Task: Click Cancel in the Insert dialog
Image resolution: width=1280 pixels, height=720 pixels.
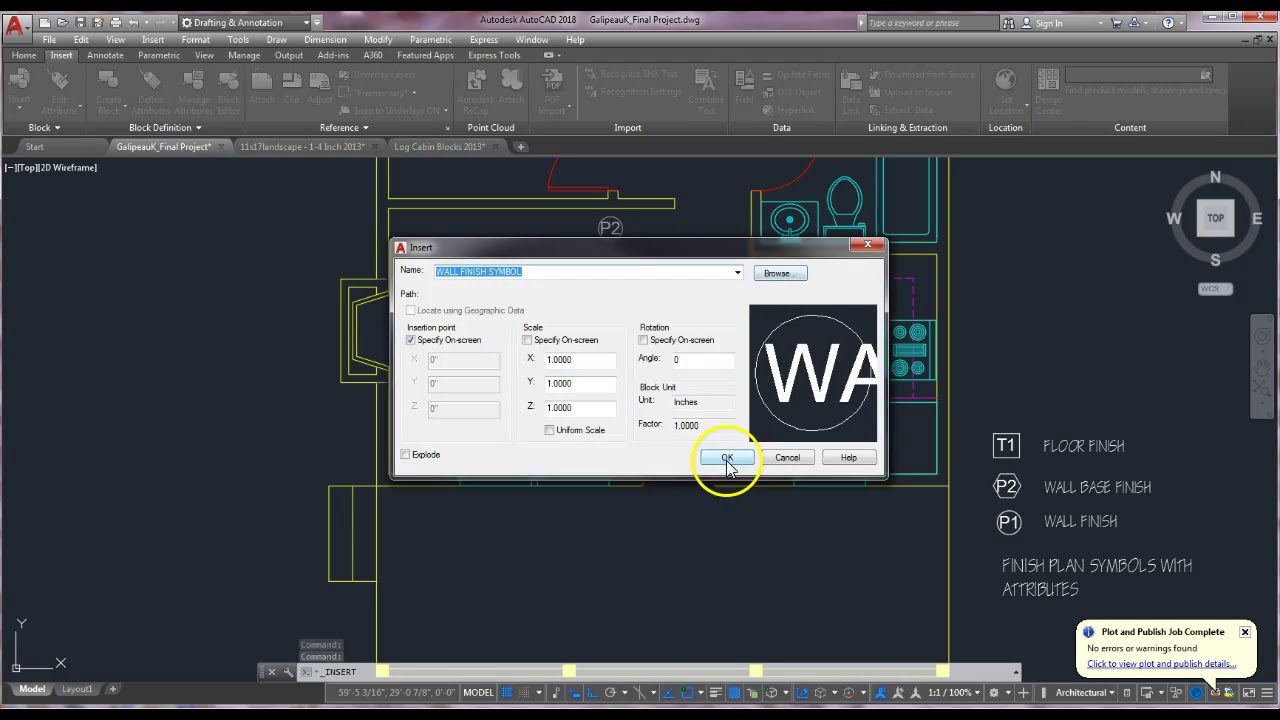Action: coord(787,458)
